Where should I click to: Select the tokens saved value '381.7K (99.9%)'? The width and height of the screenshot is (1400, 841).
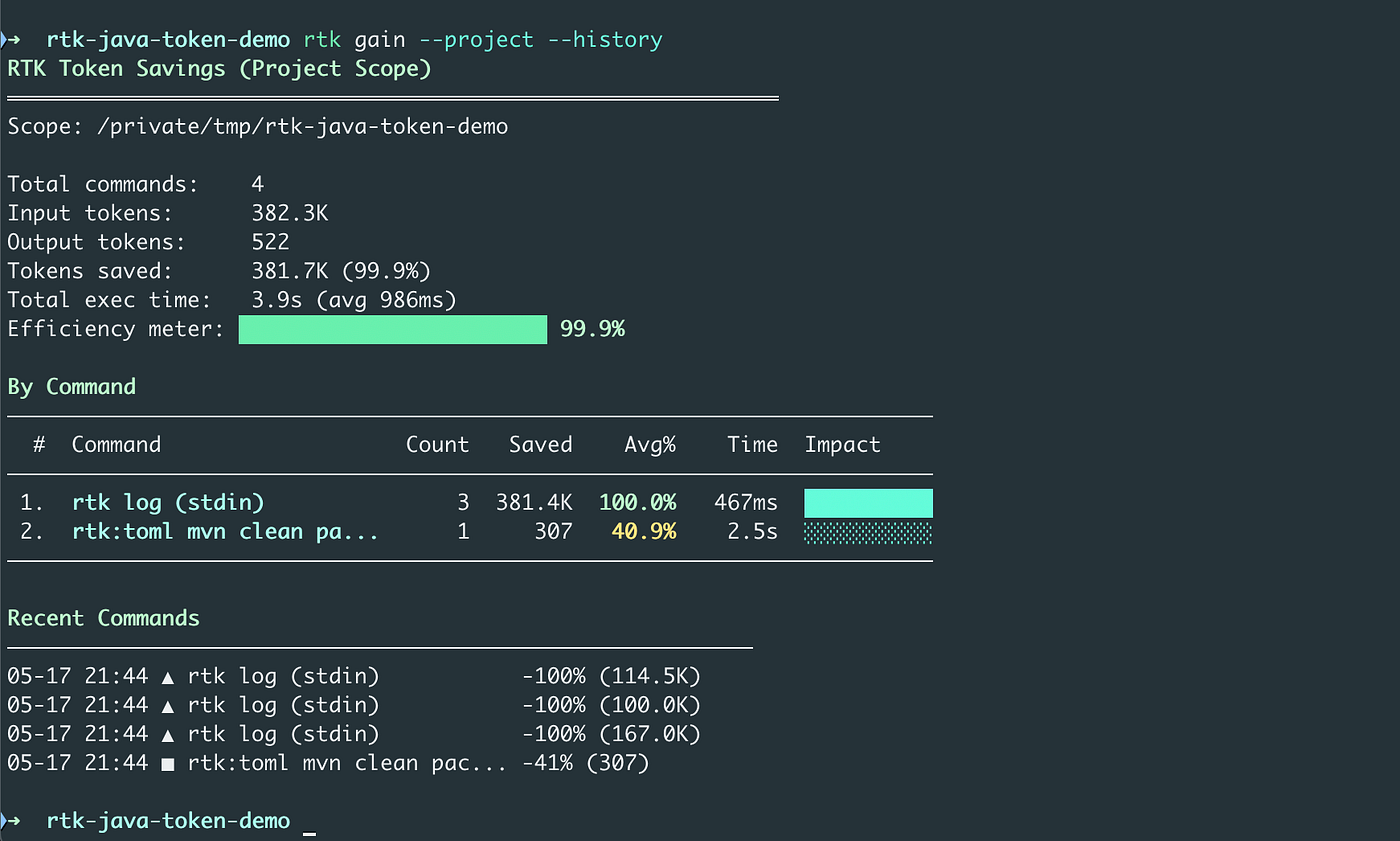point(341,271)
